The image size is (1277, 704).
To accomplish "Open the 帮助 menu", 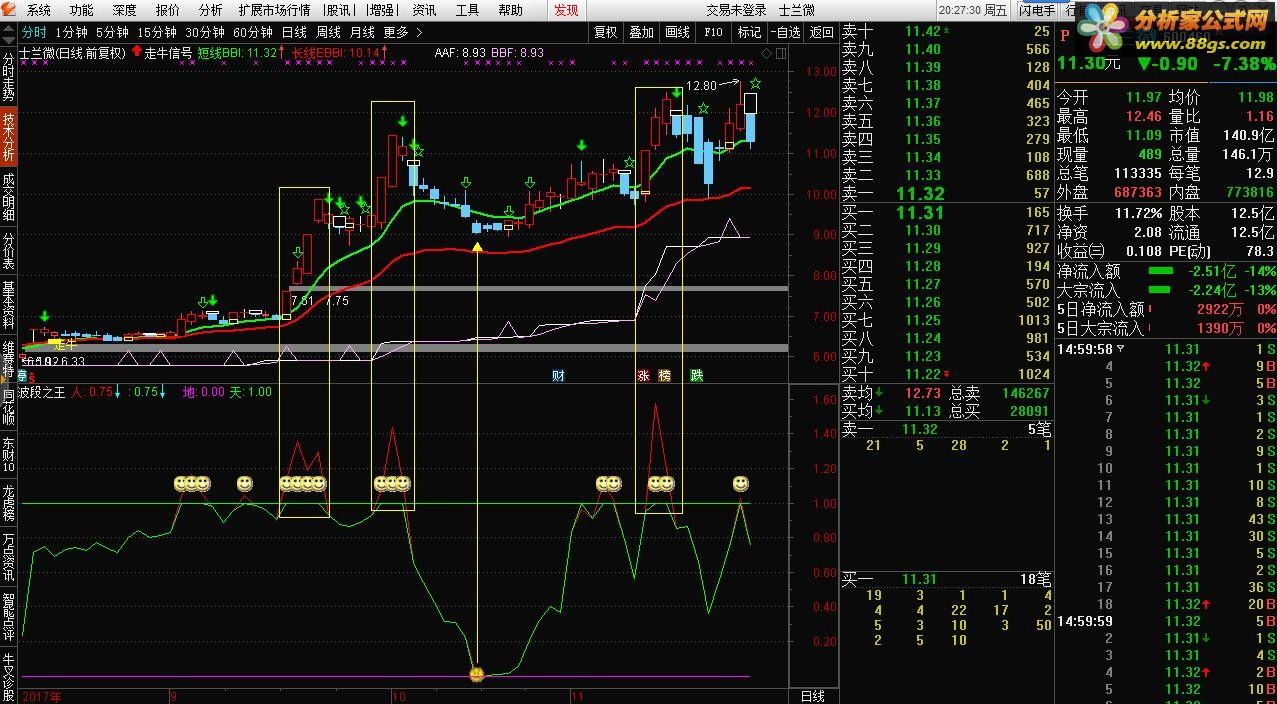I will click(510, 10).
